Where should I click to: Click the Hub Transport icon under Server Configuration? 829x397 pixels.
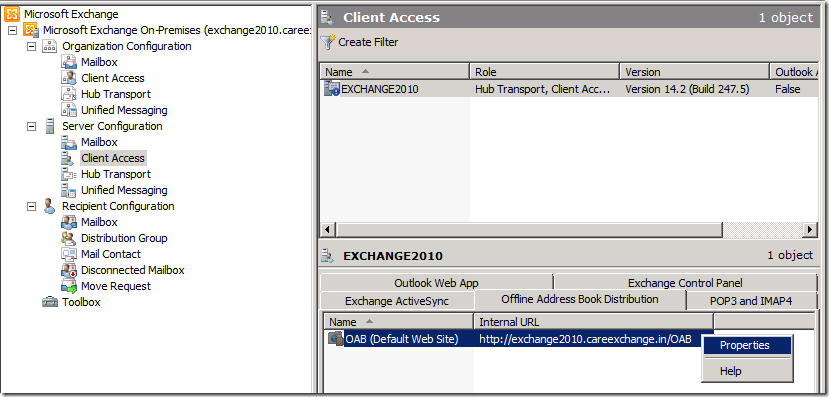[69, 174]
